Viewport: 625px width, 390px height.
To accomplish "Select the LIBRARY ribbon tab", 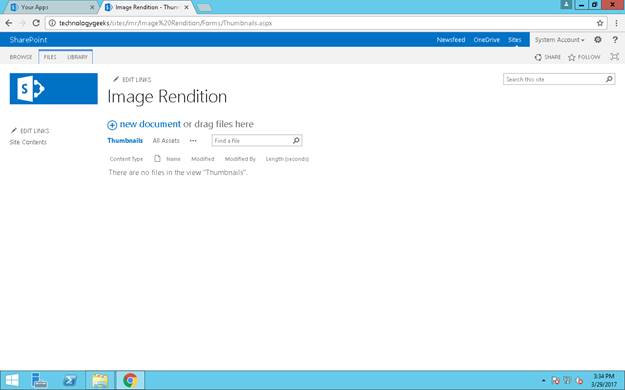I will [77, 57].
